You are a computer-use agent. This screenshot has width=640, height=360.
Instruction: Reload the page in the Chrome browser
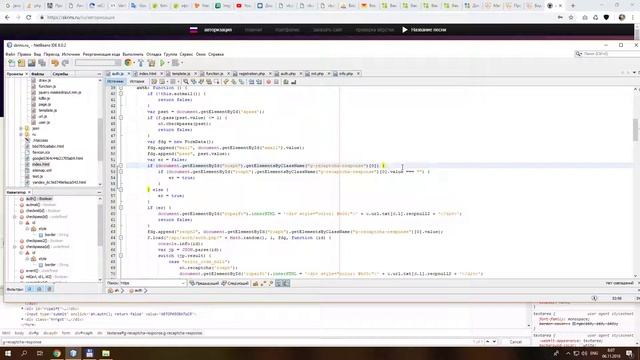pos(29,18)
